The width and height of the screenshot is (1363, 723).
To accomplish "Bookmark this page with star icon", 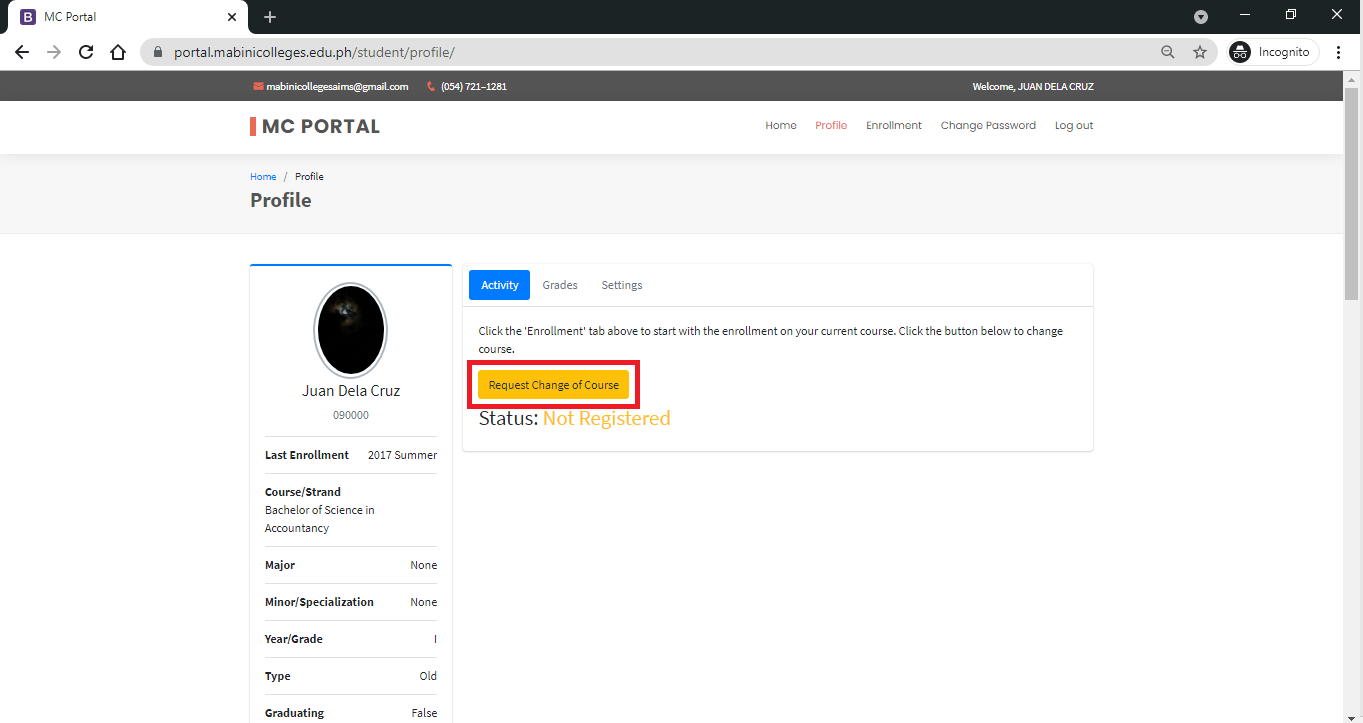I will pyautogui.click(x=1199, y=52).
